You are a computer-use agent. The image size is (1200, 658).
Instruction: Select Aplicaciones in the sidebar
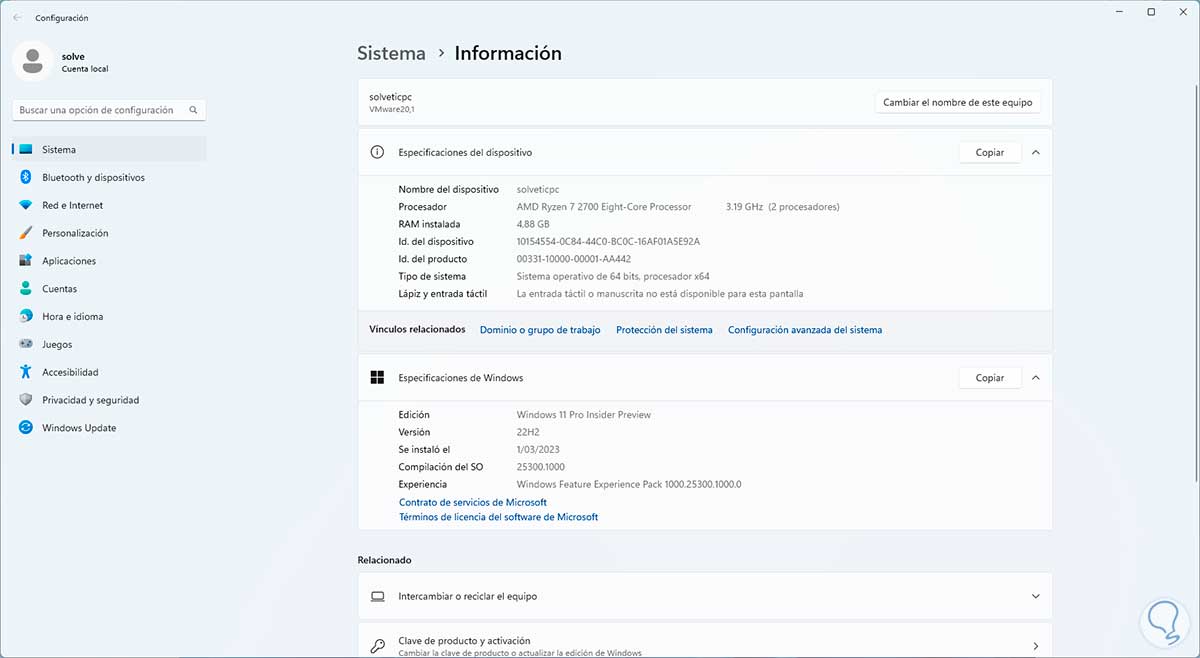point(109,261)
